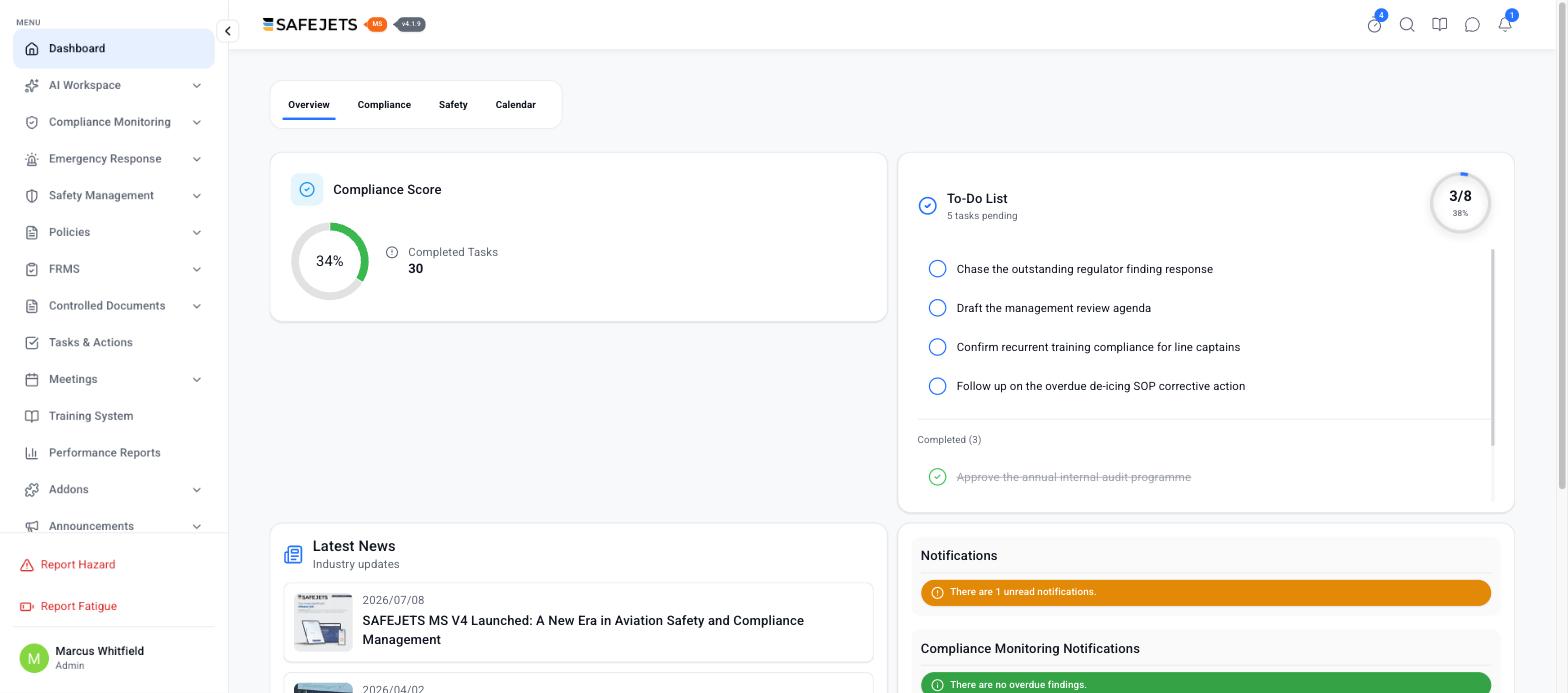Check off 'Follow up on overdue de-icing SOP'

(x=937, y=386)
